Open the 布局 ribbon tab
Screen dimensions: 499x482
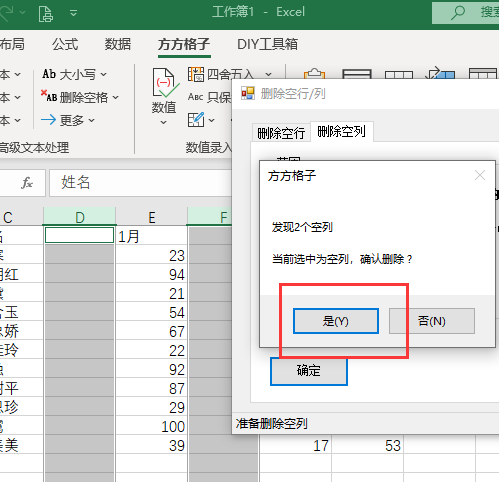(x=12, y=44)
